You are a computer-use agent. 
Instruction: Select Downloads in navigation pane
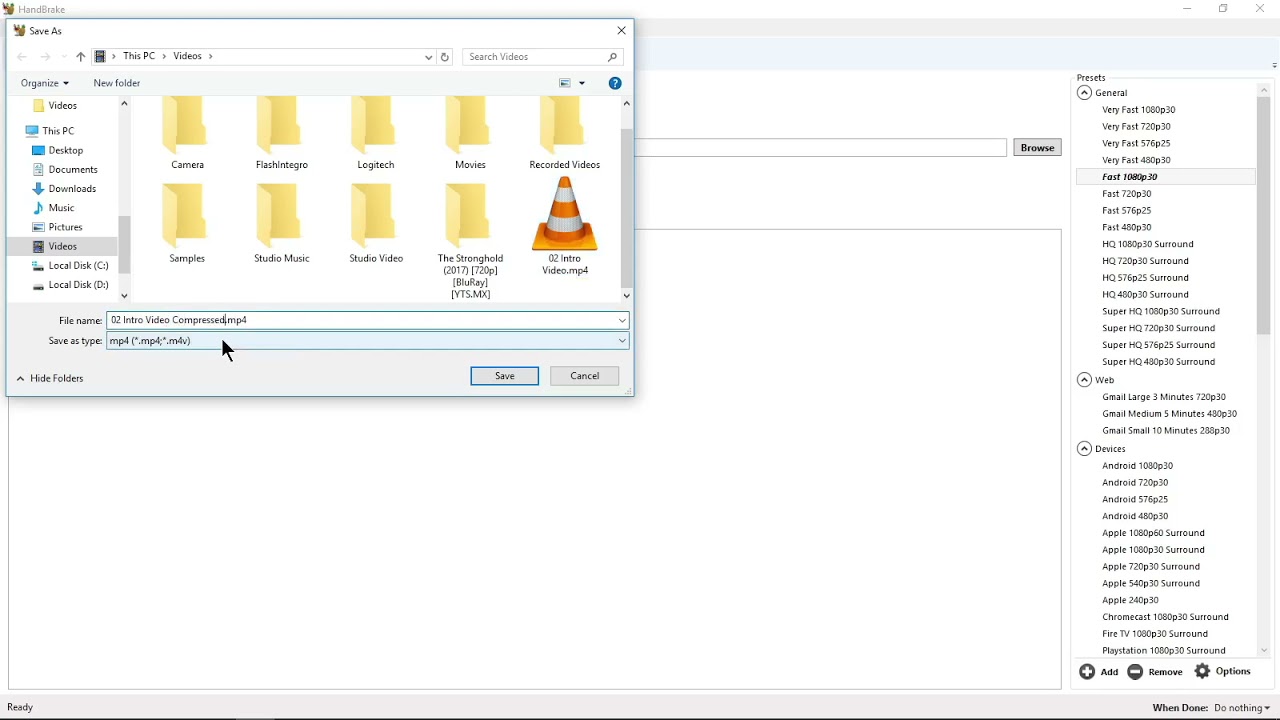(x=64, y=189)
